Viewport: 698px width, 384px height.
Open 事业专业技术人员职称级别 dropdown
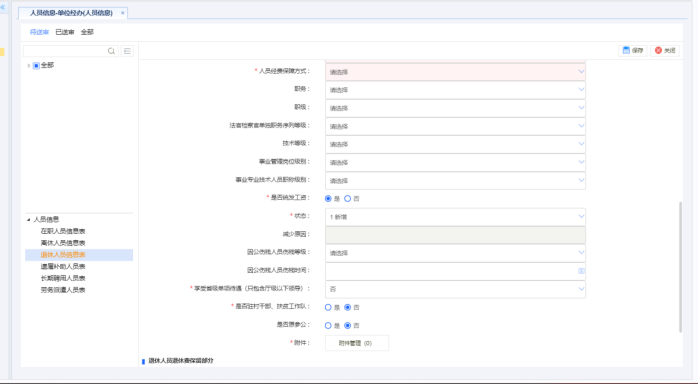[x=455, y=181]
